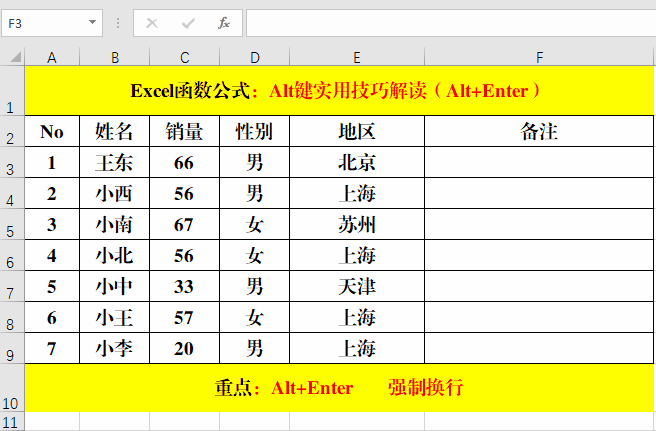Image resolution: width=656 pixels, height=431 pixels.
Task: Click the region cell '苏州'
Action: click(x=357, y=224)
